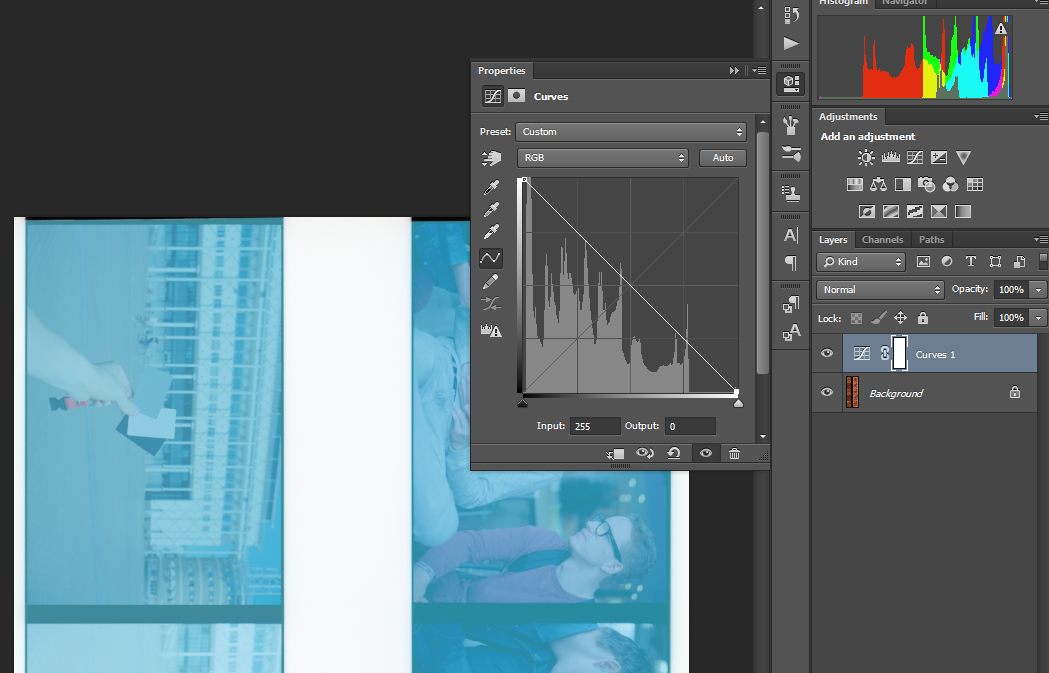Viewport: 1049px width, 673px height.
Task: Open the RGB channel dropdown
Action: pyautogui.click(x=603, y=158)
